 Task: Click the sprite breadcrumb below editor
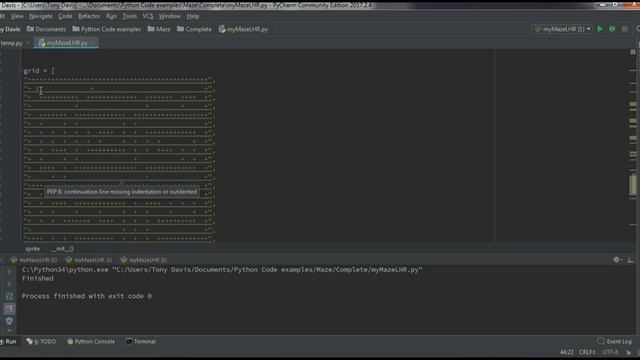point(33,249)
